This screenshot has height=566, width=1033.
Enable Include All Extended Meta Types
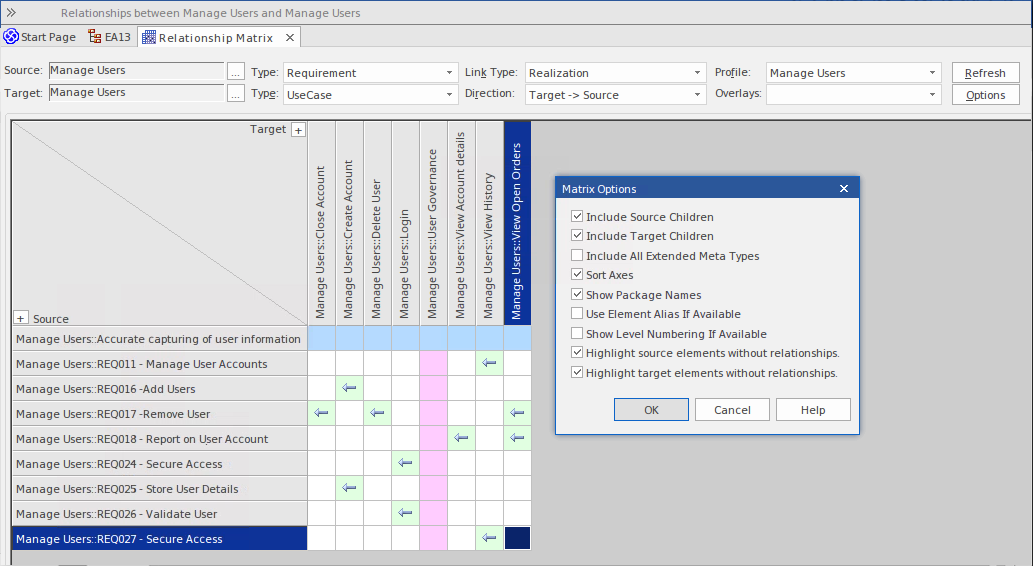(577, 256)
